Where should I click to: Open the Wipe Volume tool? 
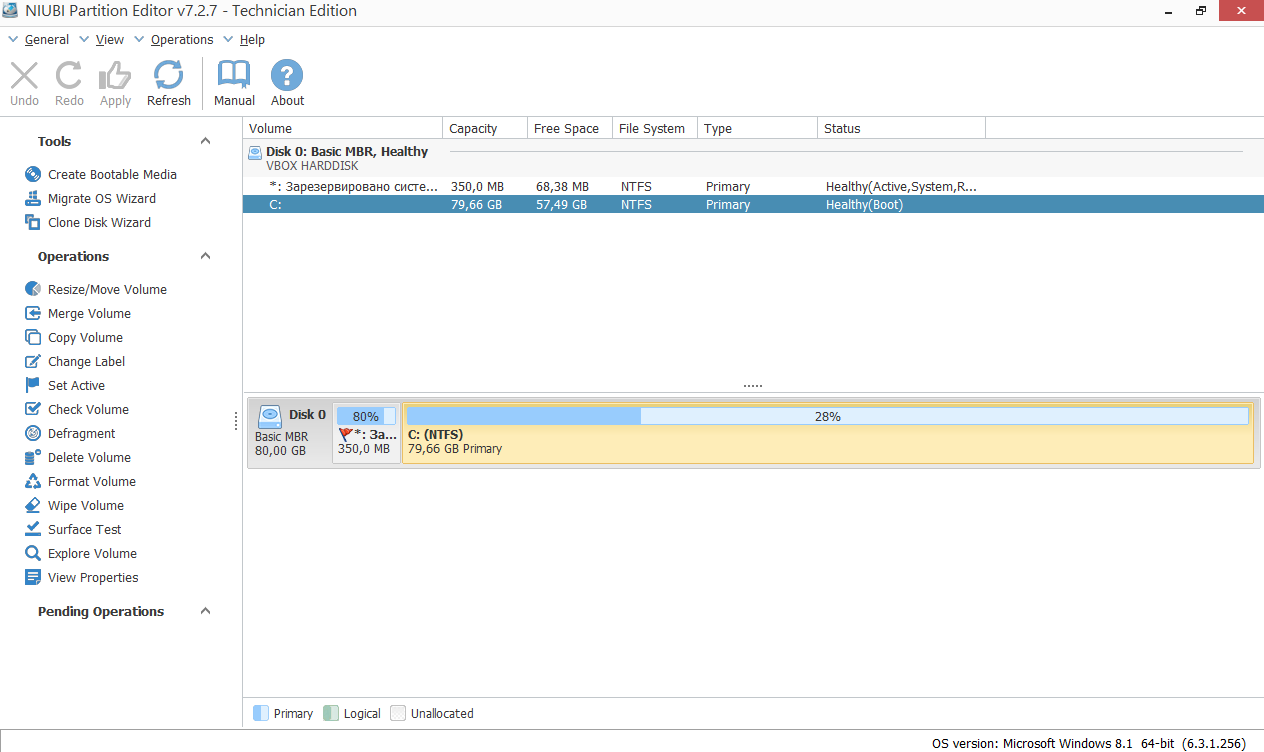point(87,505)
